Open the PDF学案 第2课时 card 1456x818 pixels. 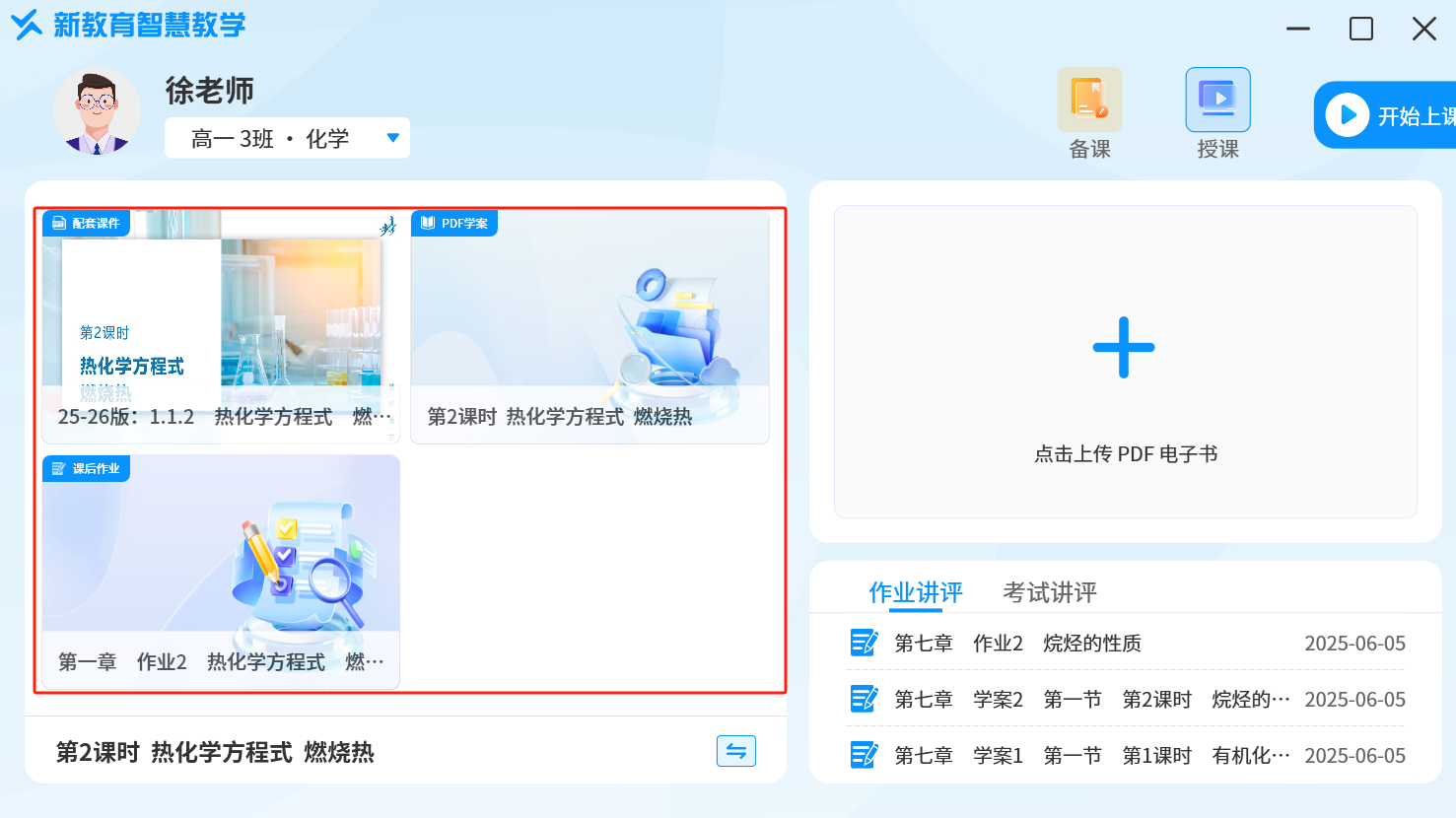pos(589,326)
